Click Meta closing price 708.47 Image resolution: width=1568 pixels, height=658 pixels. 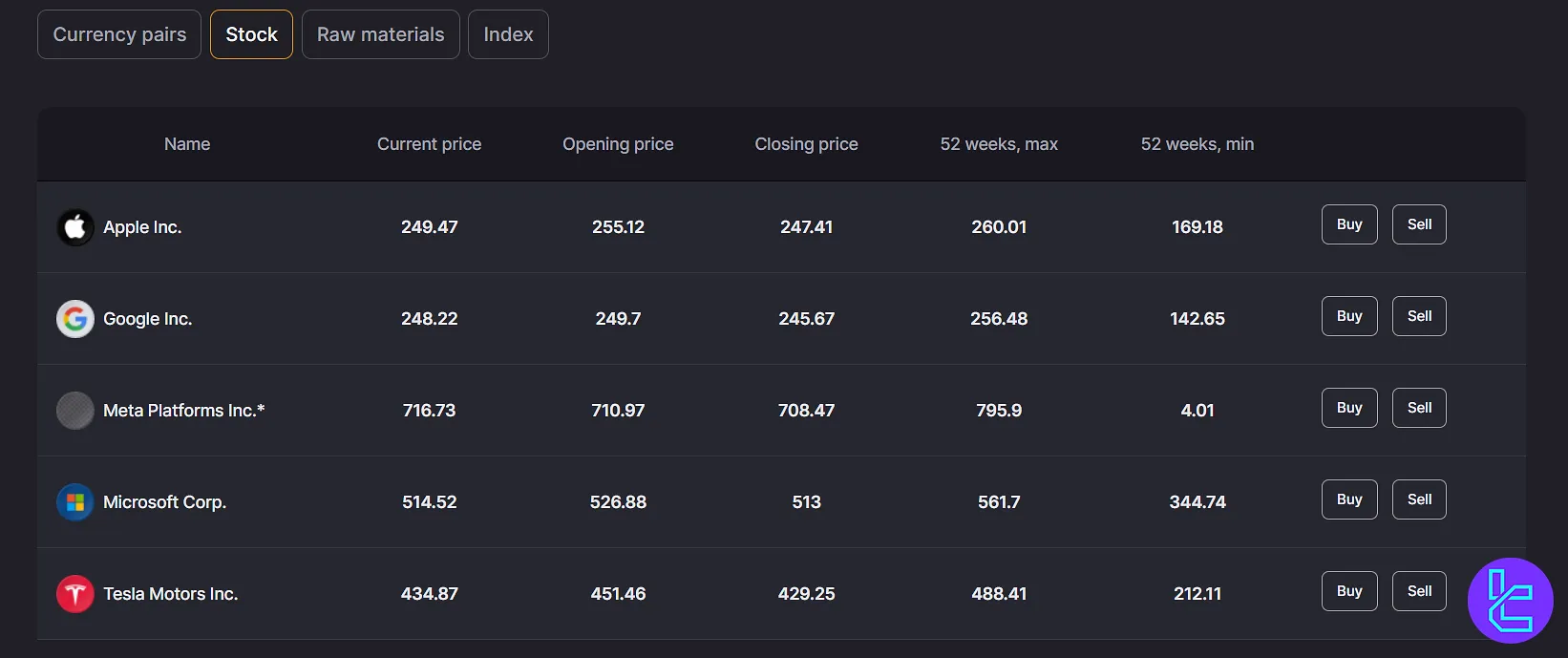(x=806, y=411)
